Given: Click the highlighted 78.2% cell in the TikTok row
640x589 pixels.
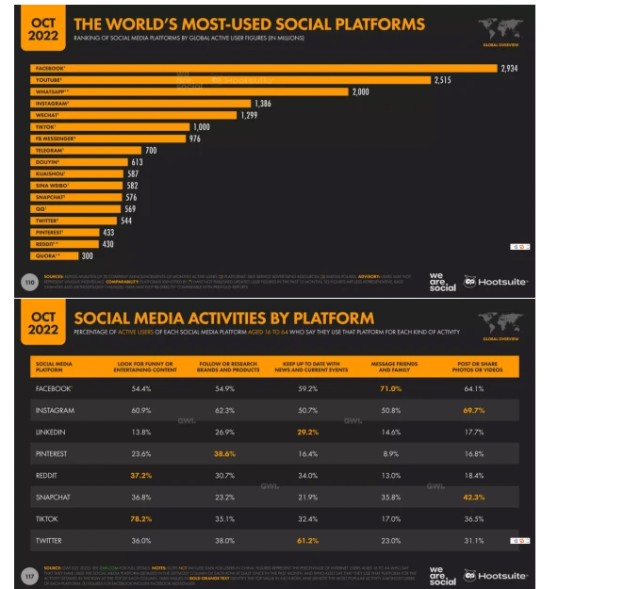Looking at the screenshot, I should click(141, 519).
